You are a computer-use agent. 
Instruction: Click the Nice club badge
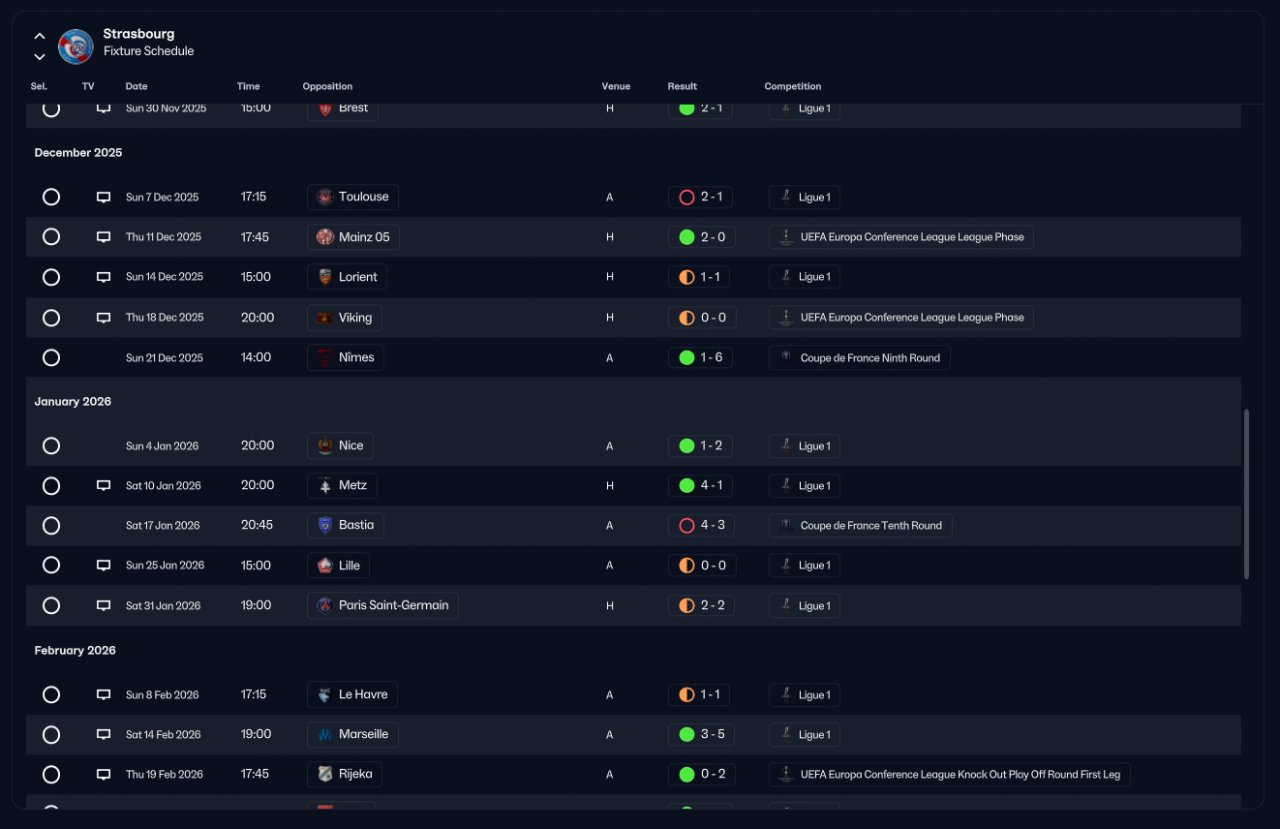point(324,446)
